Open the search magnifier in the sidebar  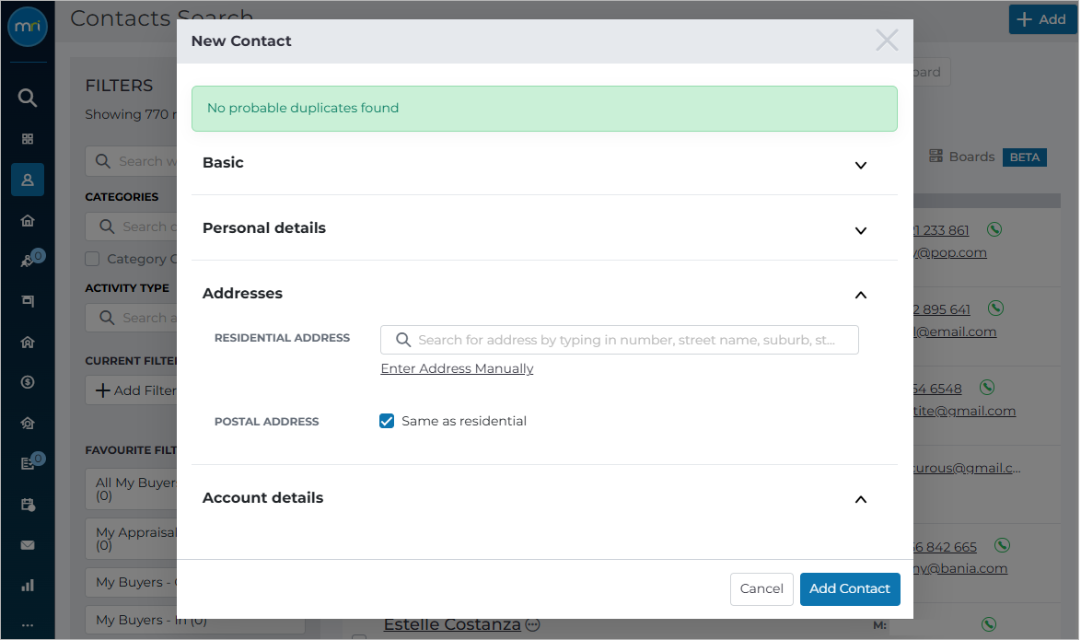click(x=27, y=98)
